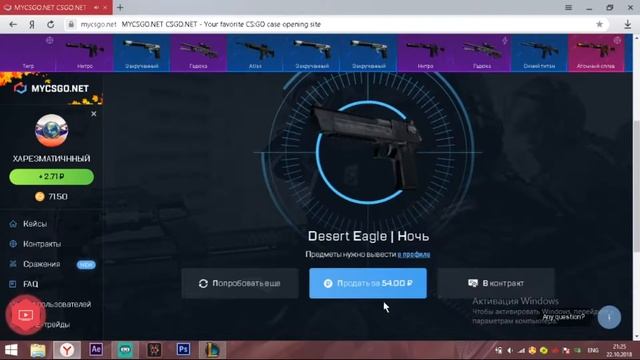The height and width of the screenshot is (360, 640).
Task: Open a new browser tab with the plus button
Action: coord(120,7)
